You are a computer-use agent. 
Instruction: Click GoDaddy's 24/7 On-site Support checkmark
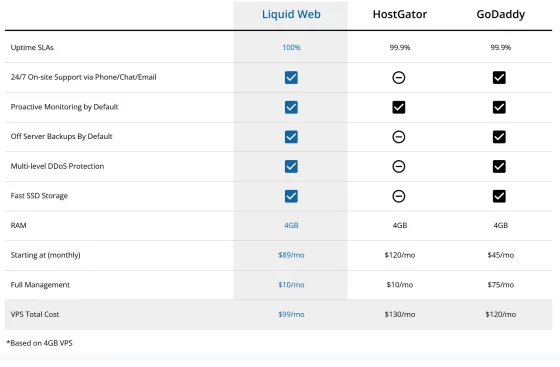(x=499, y=77)
